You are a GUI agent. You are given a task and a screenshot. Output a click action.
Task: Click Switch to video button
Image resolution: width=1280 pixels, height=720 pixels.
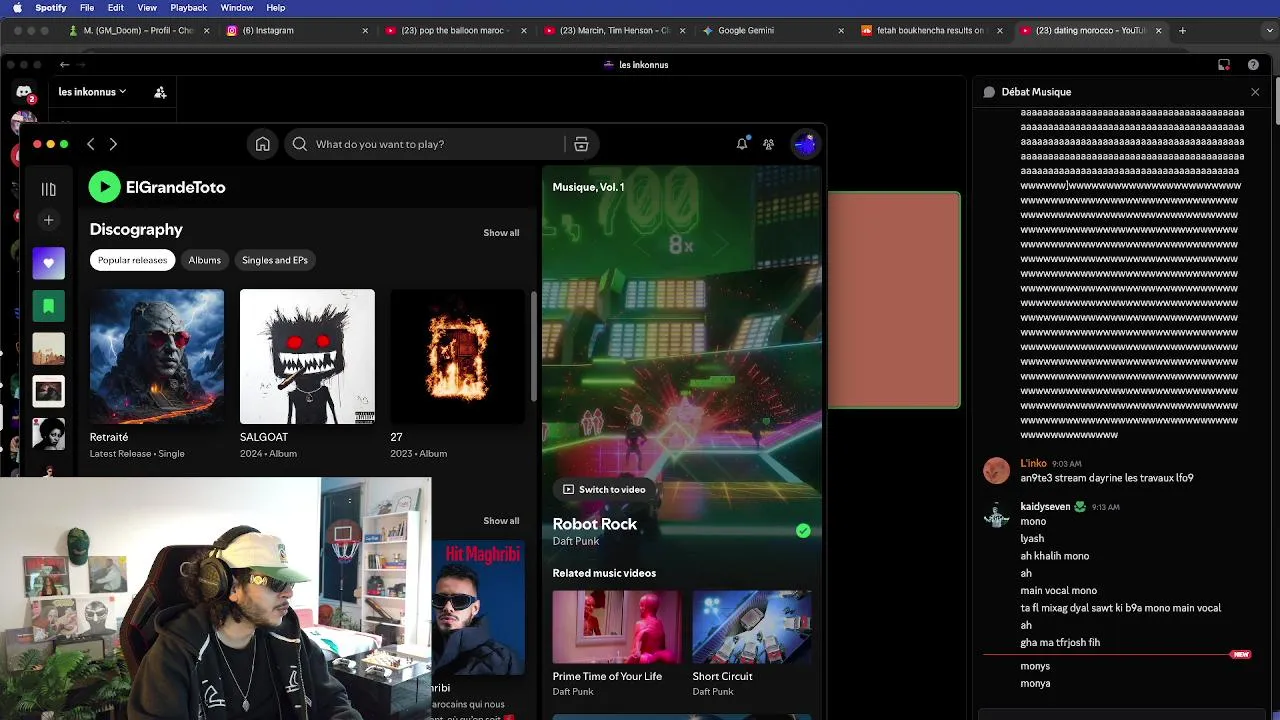click(x=604, y=490)
